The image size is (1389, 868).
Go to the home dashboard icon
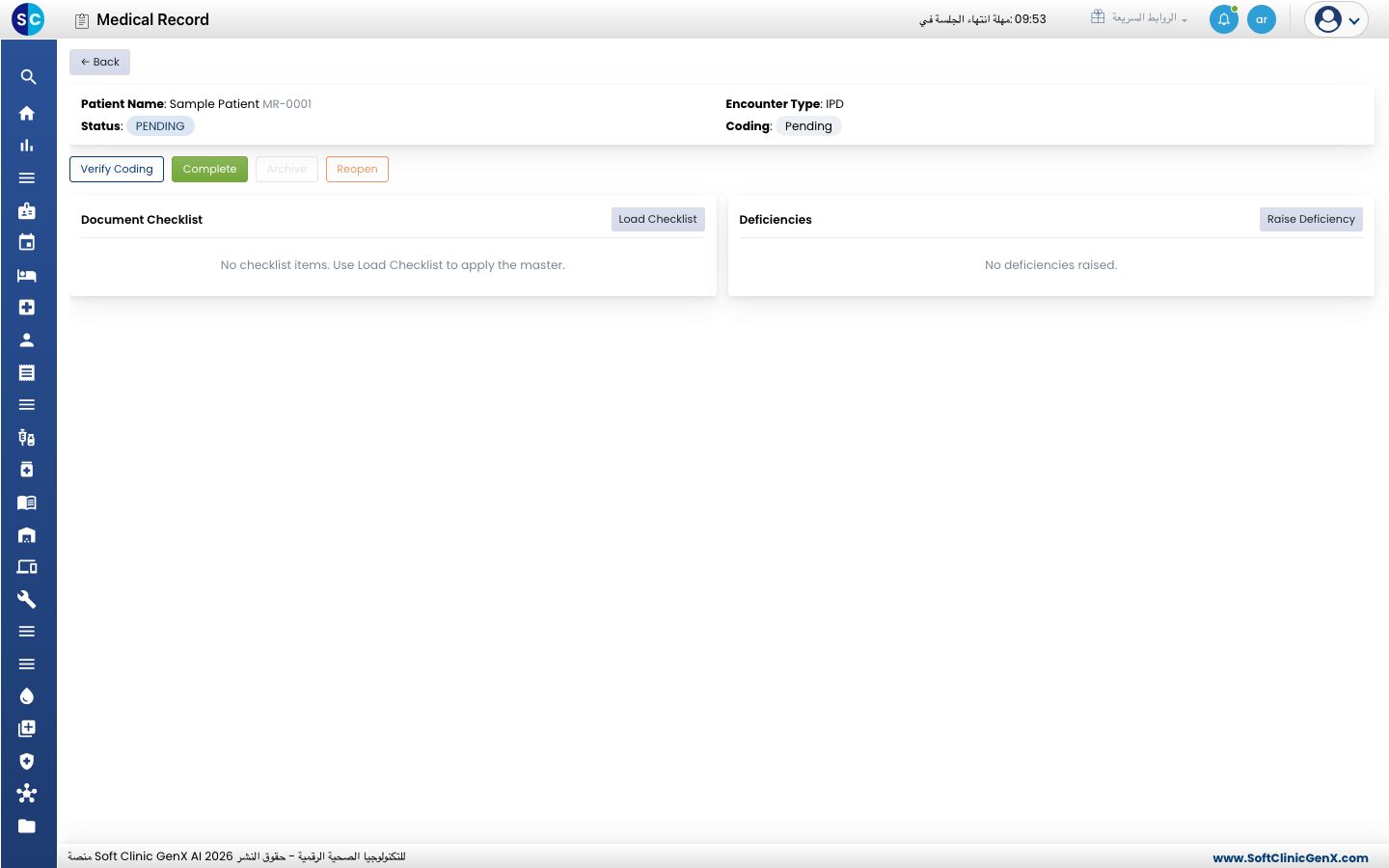[x=27, y=113]
